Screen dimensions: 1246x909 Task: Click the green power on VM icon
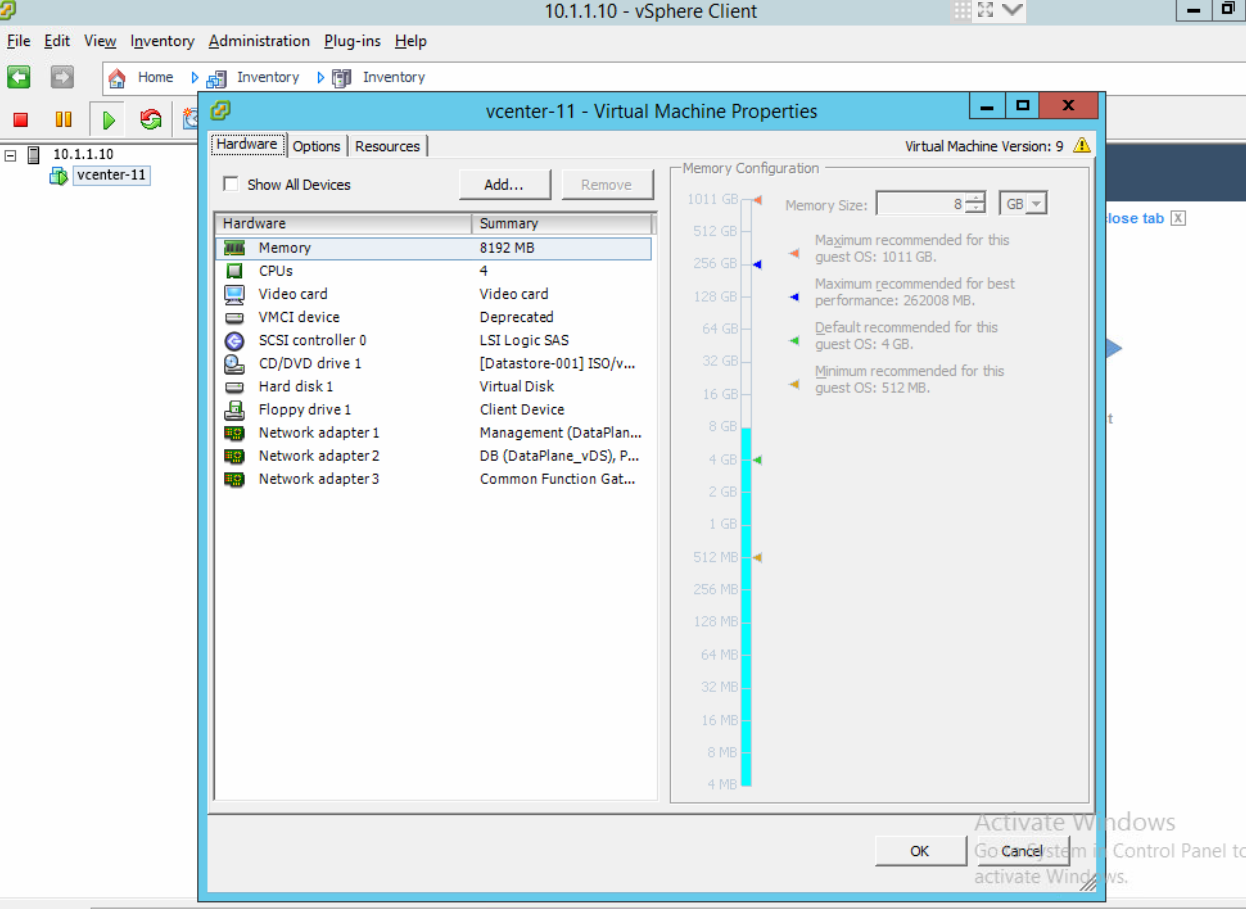[x=109, y=120]
